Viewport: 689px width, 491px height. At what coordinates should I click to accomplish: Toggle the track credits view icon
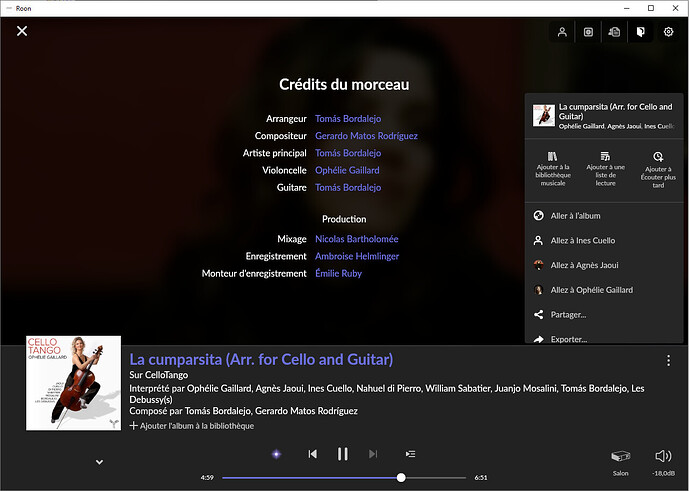pos(641,32)
